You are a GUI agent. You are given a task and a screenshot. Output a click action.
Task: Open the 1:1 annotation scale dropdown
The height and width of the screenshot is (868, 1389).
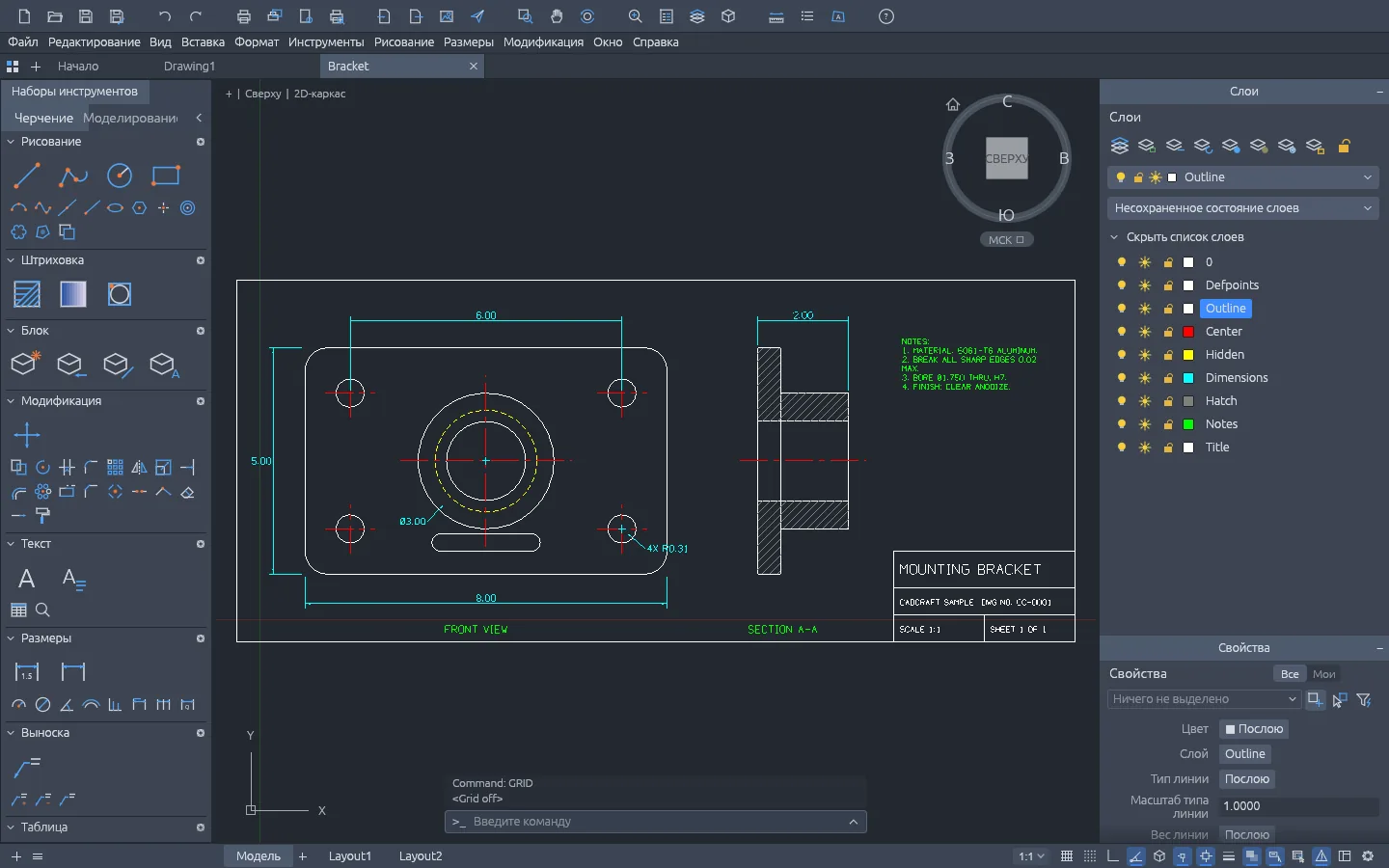(x=1031, y=856)
